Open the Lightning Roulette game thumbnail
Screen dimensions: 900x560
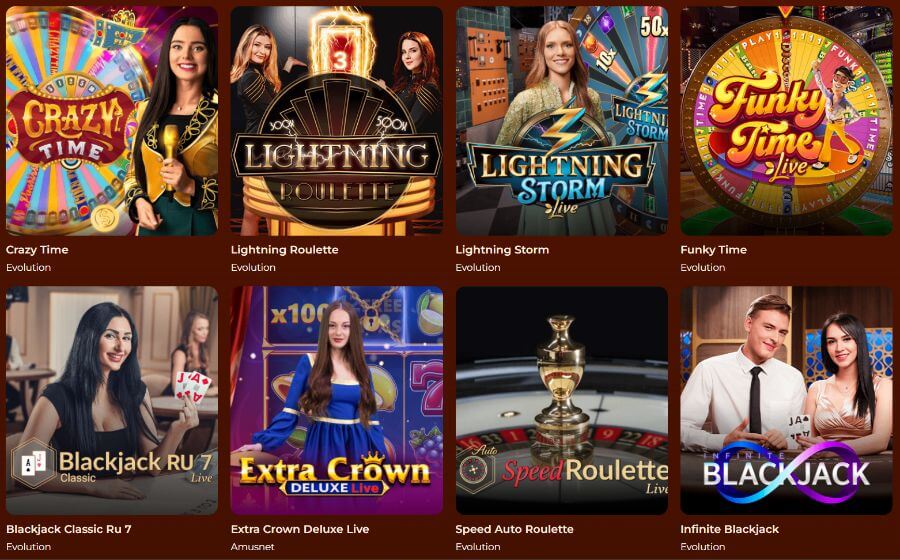[x=337, y=120]
